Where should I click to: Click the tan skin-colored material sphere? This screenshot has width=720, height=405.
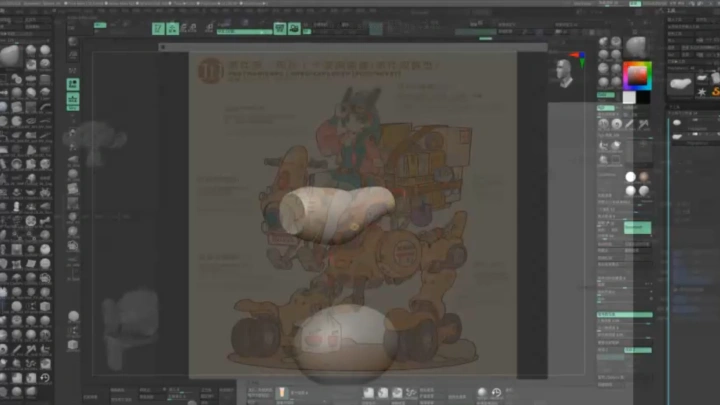click(644, 177)
